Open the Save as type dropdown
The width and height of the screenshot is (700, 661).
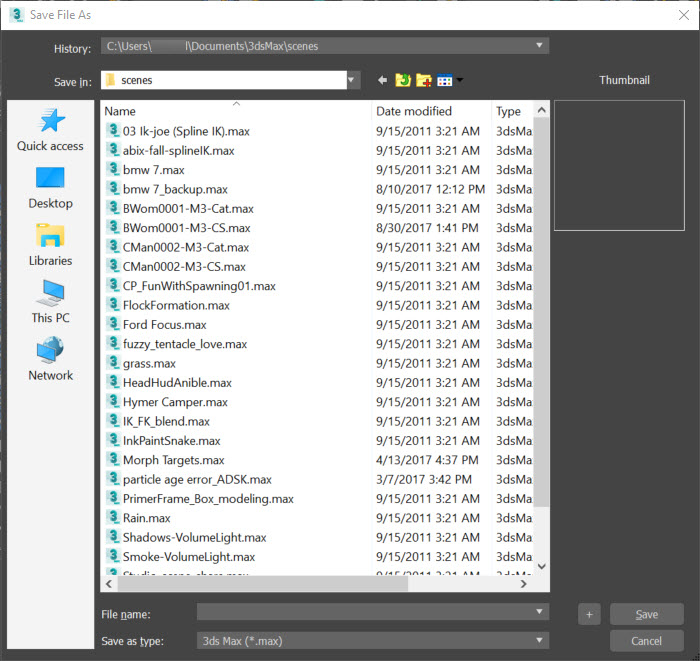pos(539,640)
